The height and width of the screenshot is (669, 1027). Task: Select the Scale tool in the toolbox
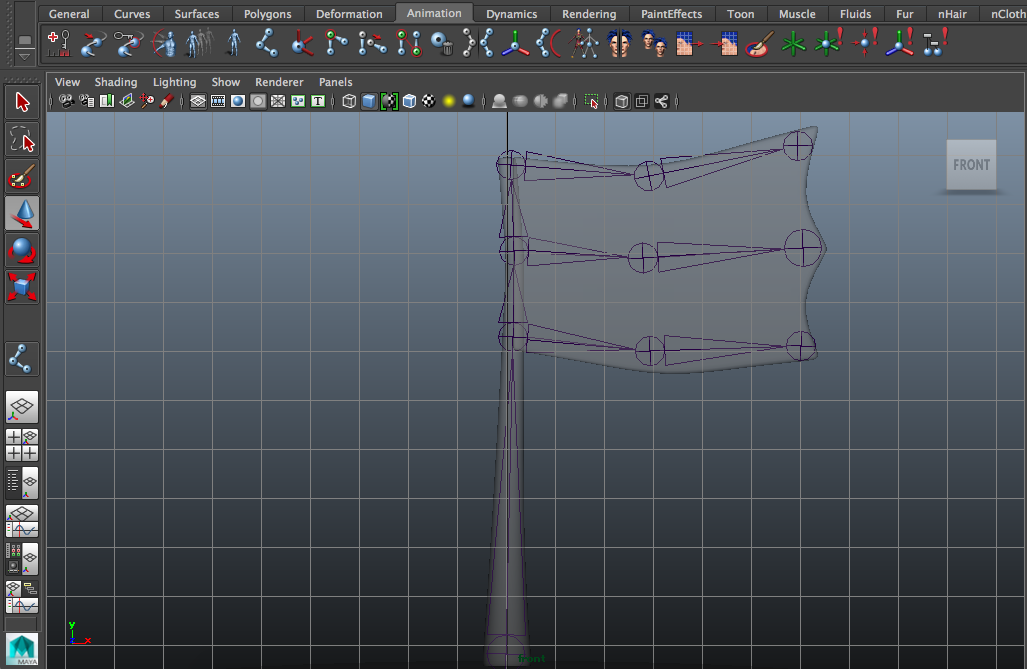coord(22,287)
